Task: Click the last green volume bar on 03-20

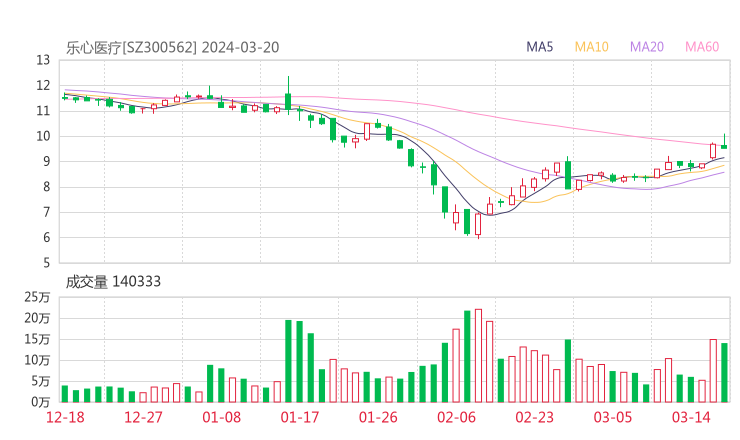Action: point(724,373)
